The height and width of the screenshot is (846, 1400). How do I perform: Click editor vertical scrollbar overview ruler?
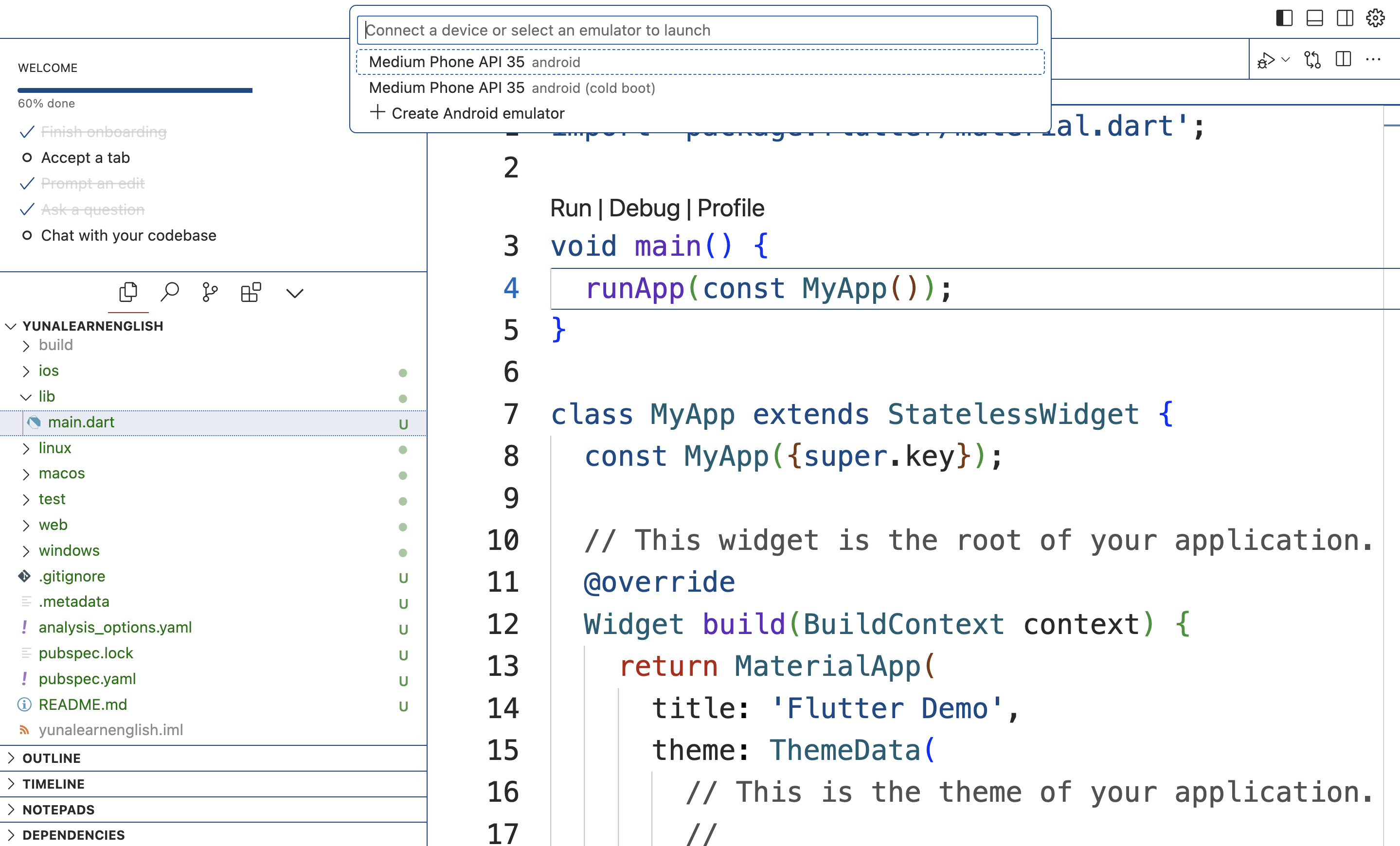1391,475
